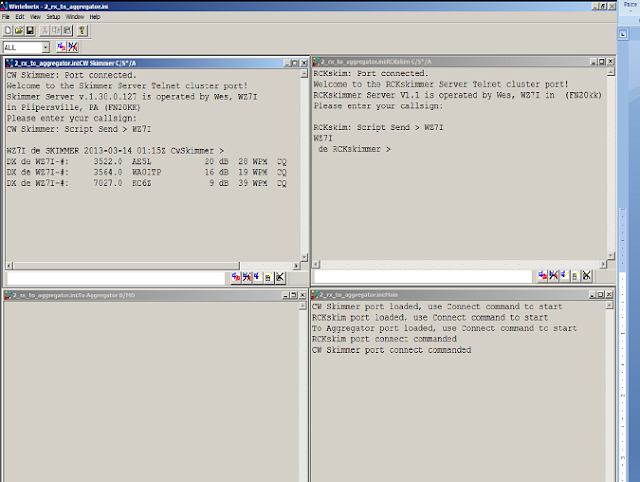Open a file with the folder icon
Image resolution: width=640 pixels, height=482 pixels.
pos(19,31)
